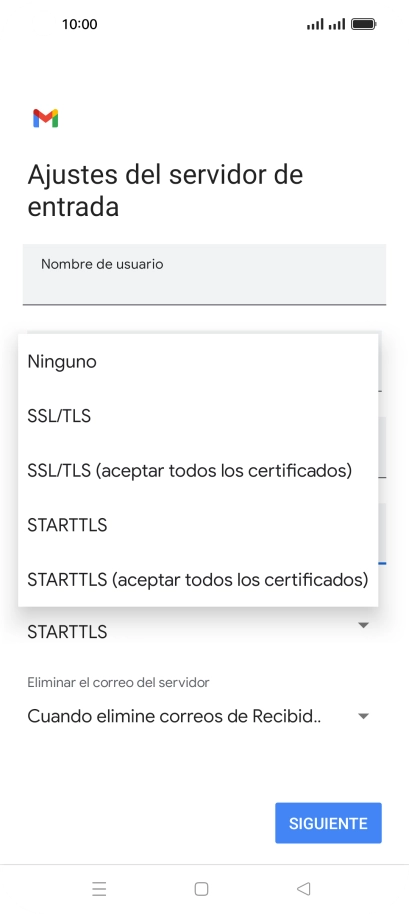Tap the 10:00 clock in the status bar
Screen dimensions: 409x914
[80, 24]
